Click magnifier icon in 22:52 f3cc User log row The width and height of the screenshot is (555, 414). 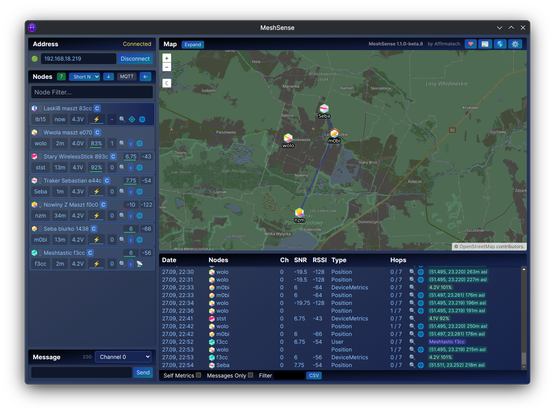coord(412,342)
